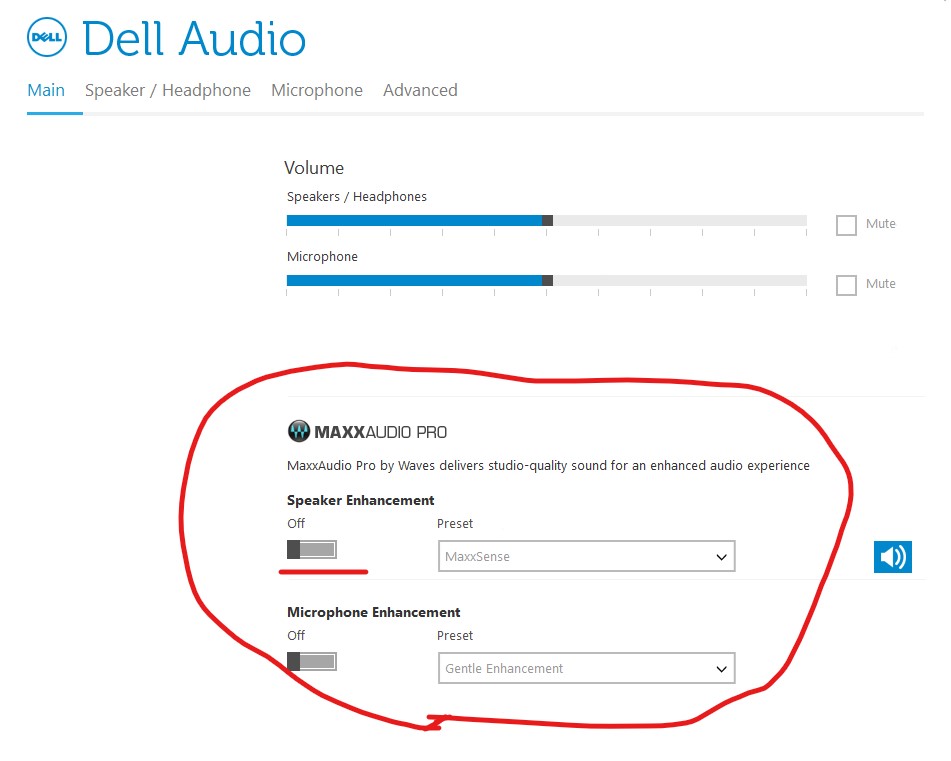Open the MaxxSense preset dropdown

point(586,556)
